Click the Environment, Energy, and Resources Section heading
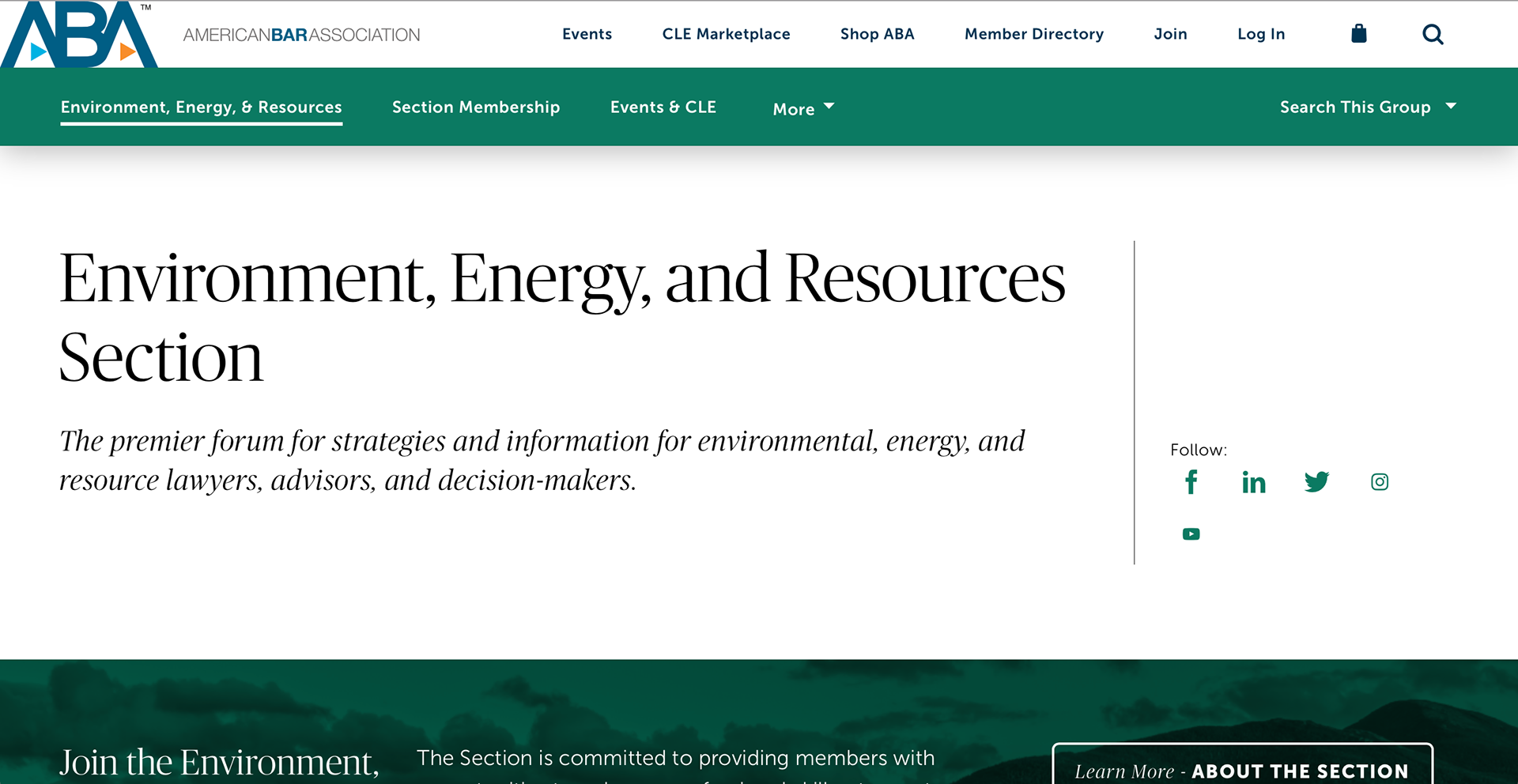 (x=562, y=317)
